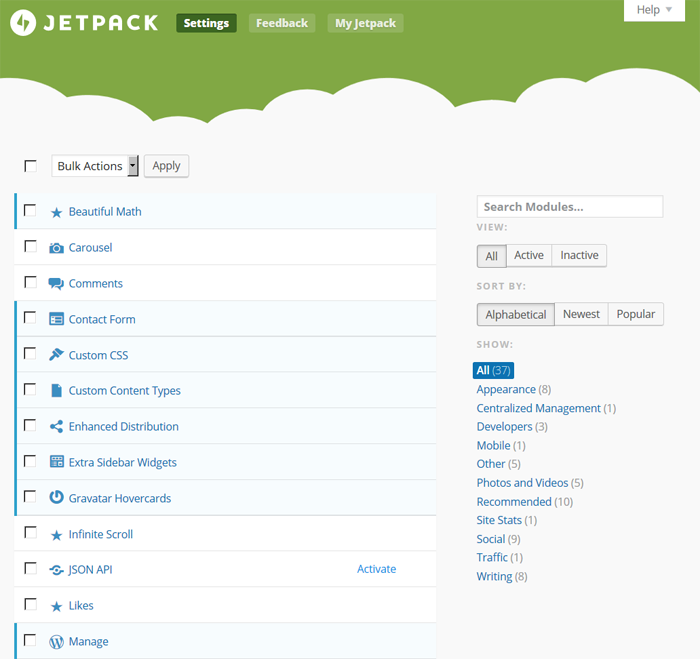Open the Feedback tab
The height and width of the screenshot is (659, 700).
pyautogui.click(x=282, y=23)
